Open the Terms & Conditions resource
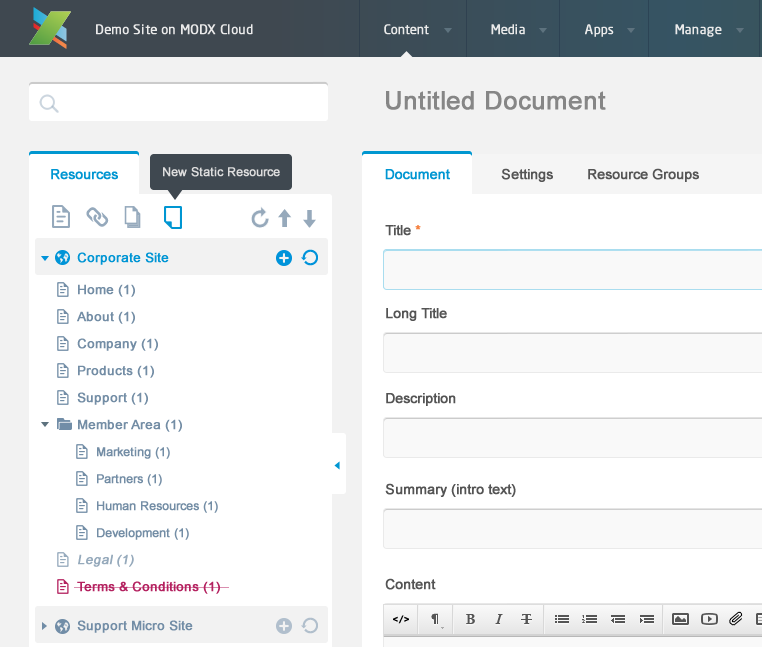Viewport: 762px width, 647px height. (x=148, y=587)
